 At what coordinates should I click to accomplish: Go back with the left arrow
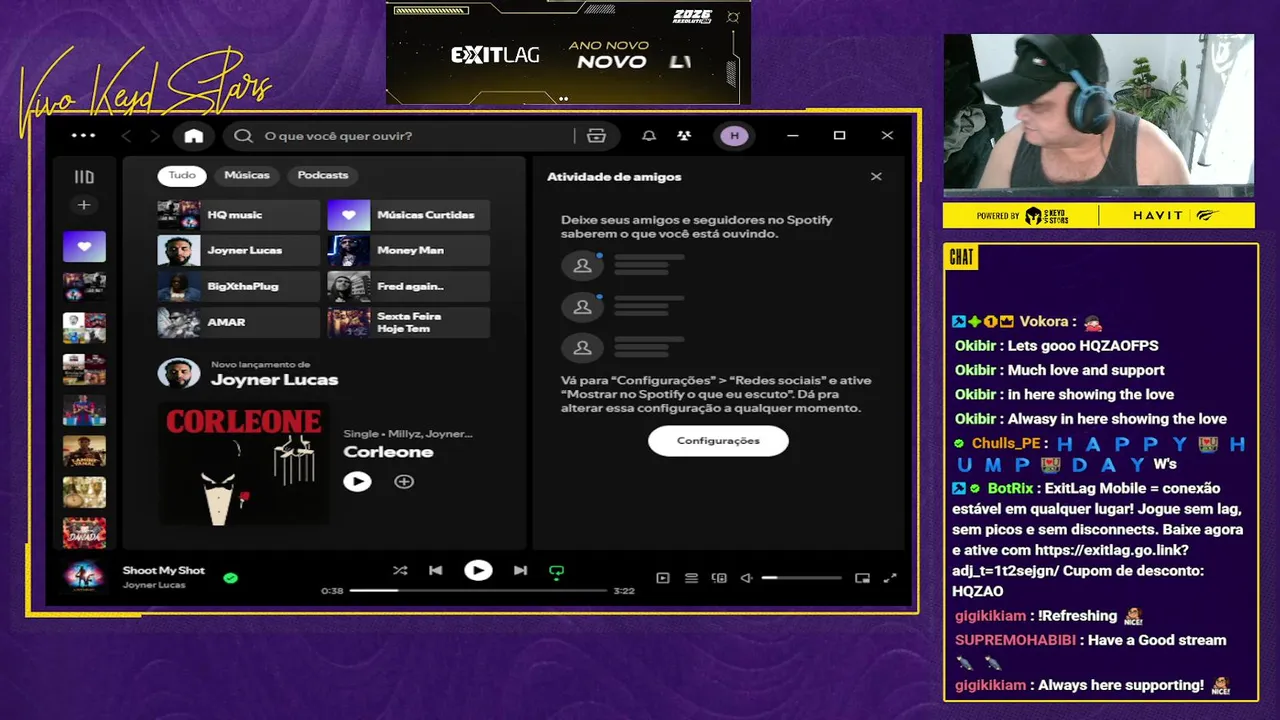[126, 136]
